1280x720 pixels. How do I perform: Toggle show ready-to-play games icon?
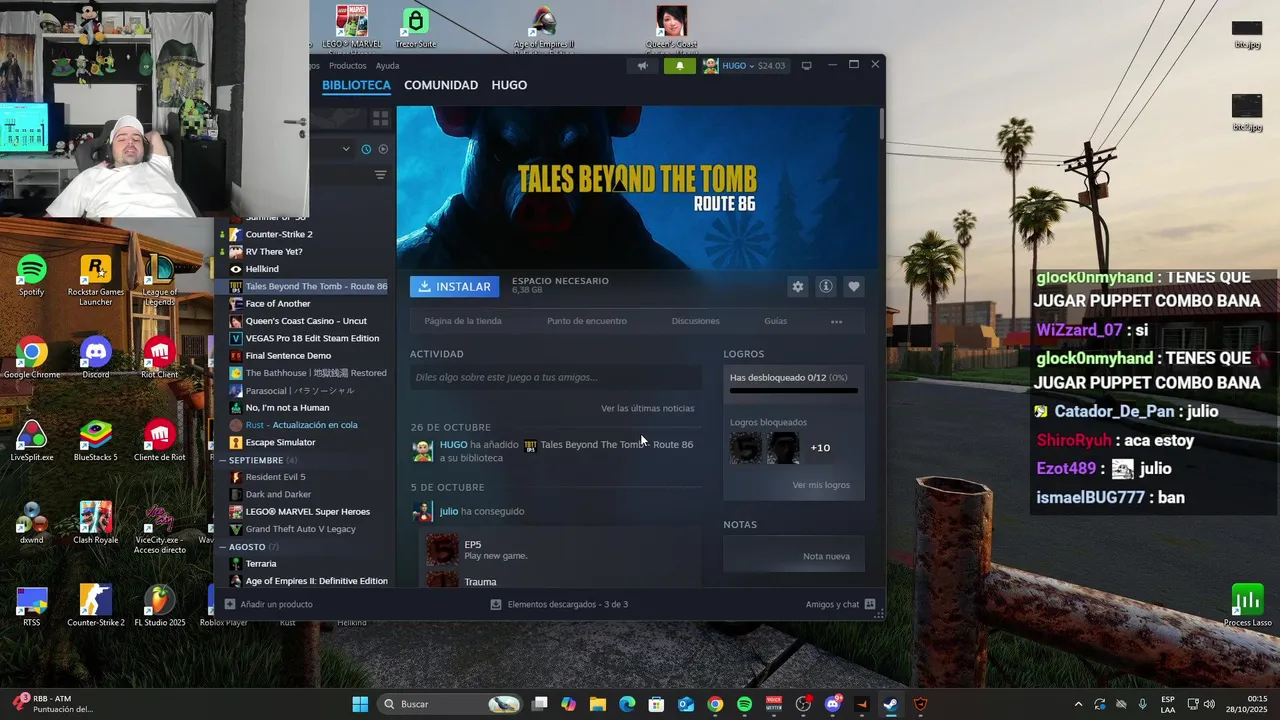coord(383,149)
